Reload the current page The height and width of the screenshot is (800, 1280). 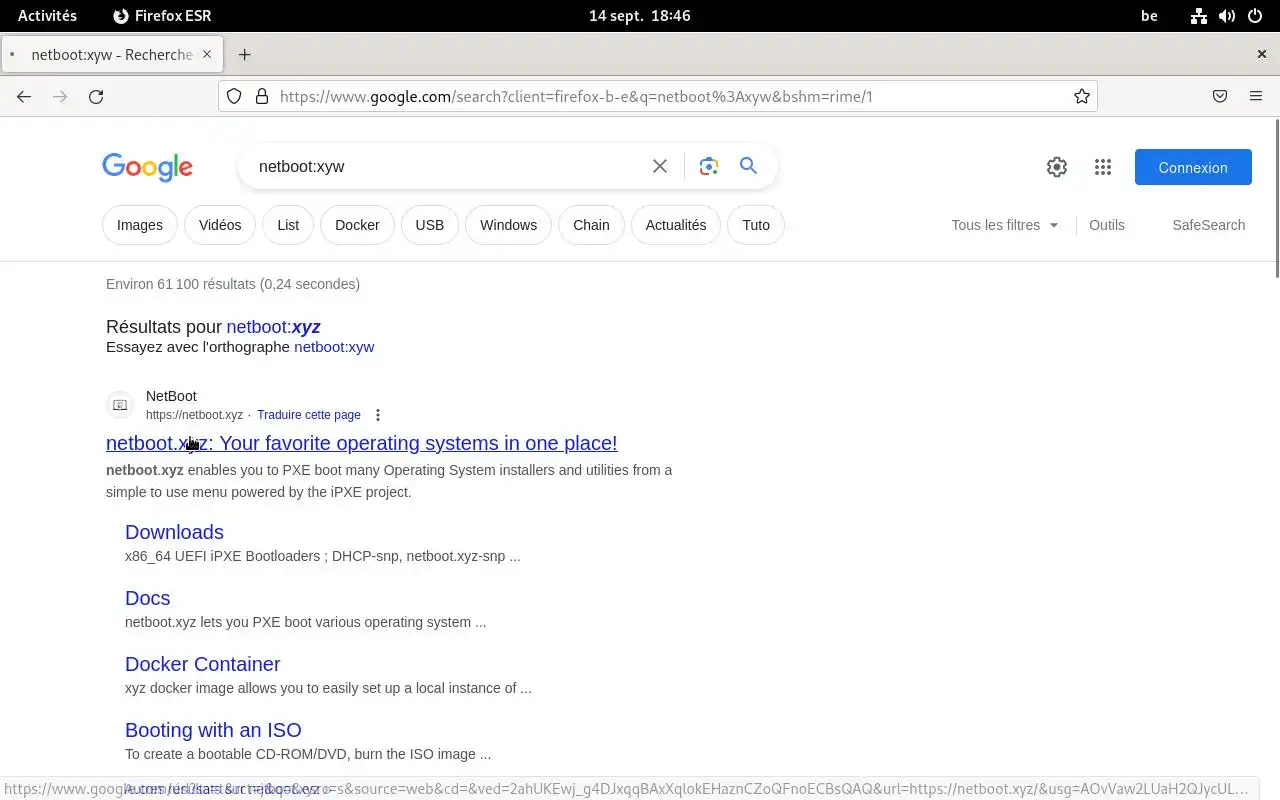point(96,97)
